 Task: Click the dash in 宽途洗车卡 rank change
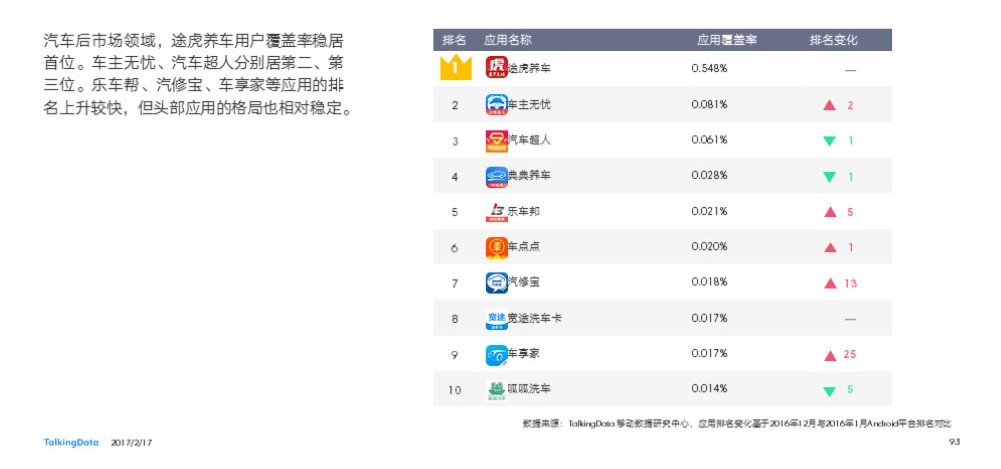[x=850, y=319]
